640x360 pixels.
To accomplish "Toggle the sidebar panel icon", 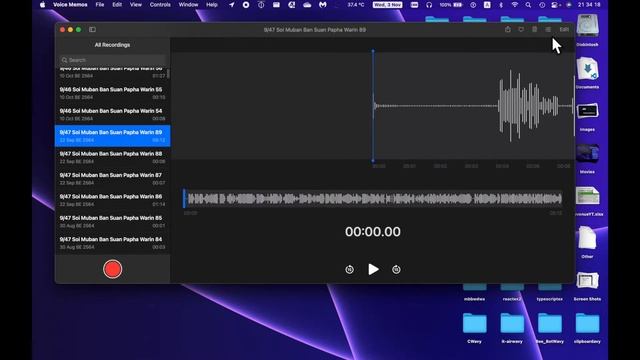I will click(x=93, y=29).
